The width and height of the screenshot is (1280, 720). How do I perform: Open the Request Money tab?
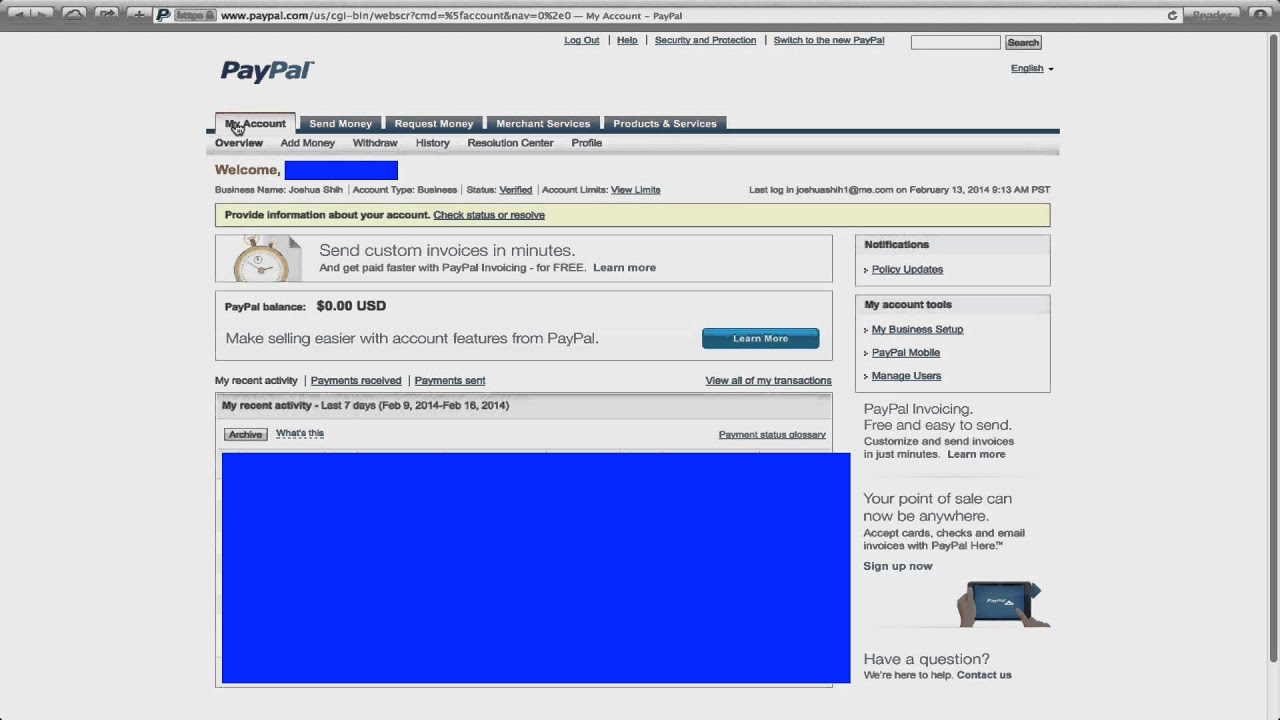[434, 123]
